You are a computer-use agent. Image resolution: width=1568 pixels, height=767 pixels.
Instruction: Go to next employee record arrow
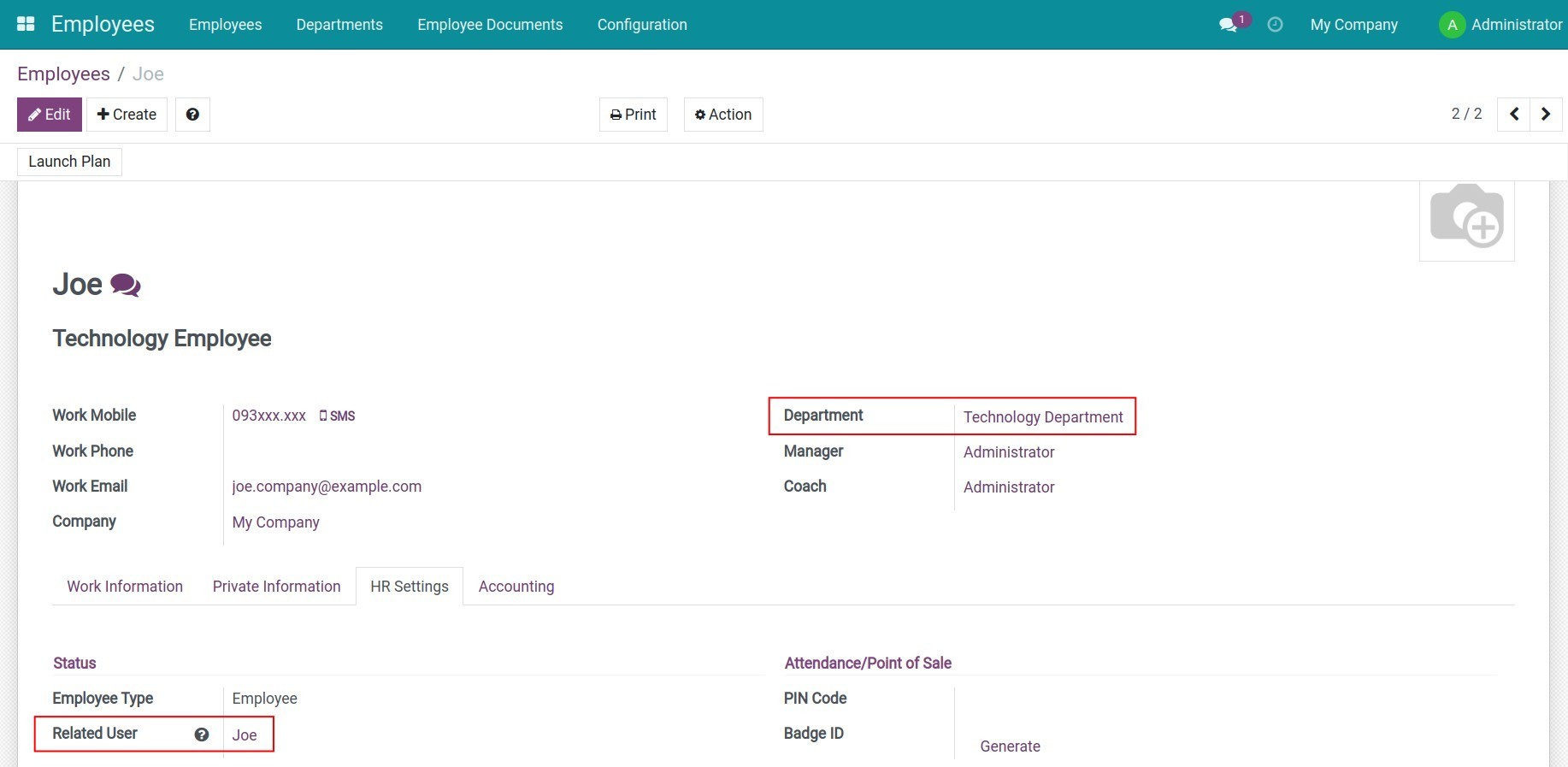(1546, 115)
